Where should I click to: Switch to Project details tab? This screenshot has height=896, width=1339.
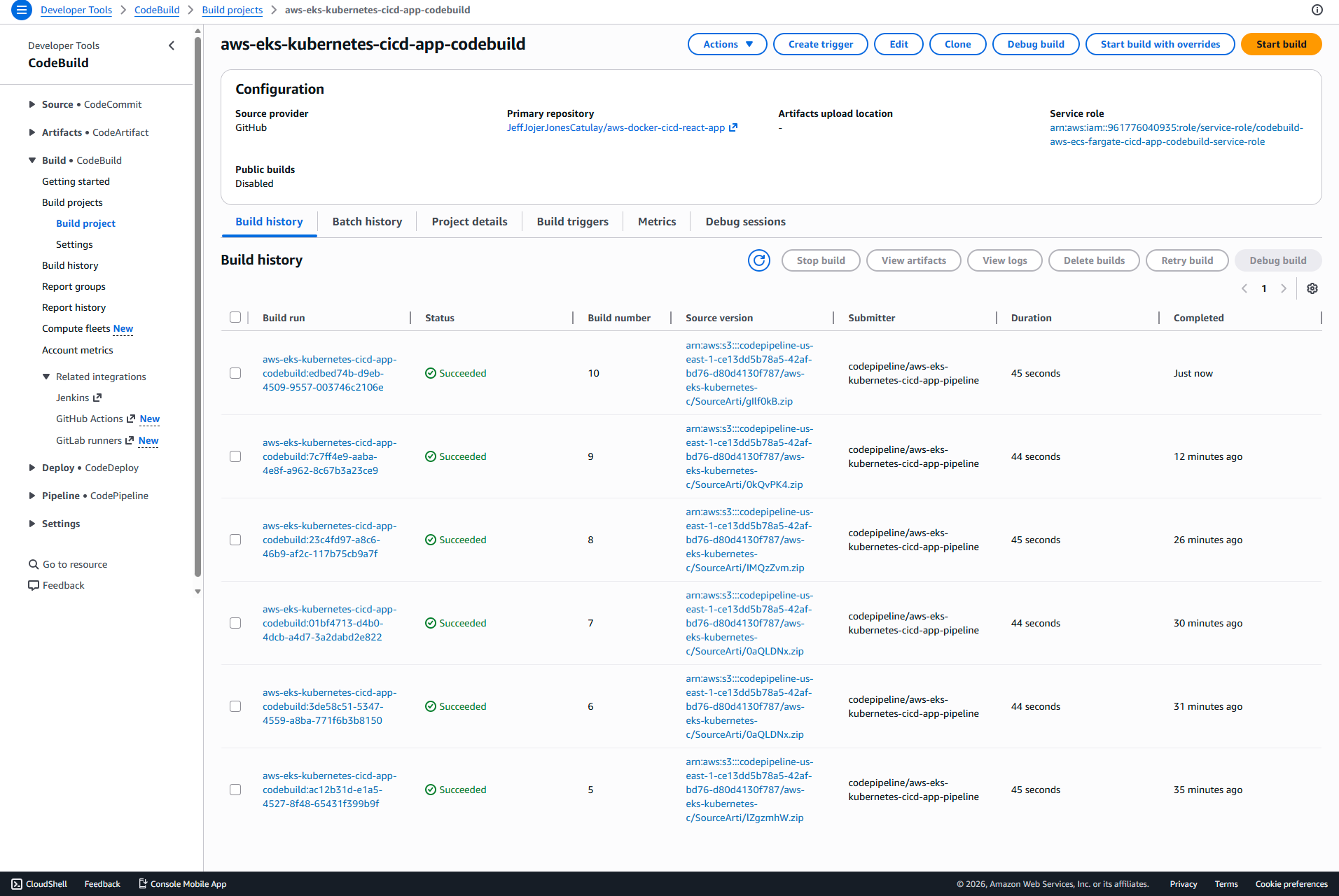click(x=469, y=221)
